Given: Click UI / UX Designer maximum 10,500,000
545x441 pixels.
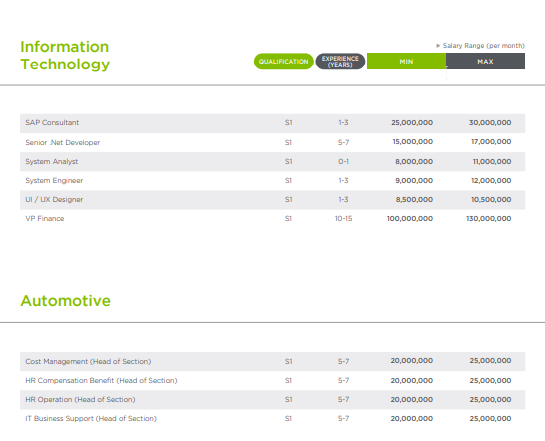Looking at the screenshot, I should click(491, 200).
